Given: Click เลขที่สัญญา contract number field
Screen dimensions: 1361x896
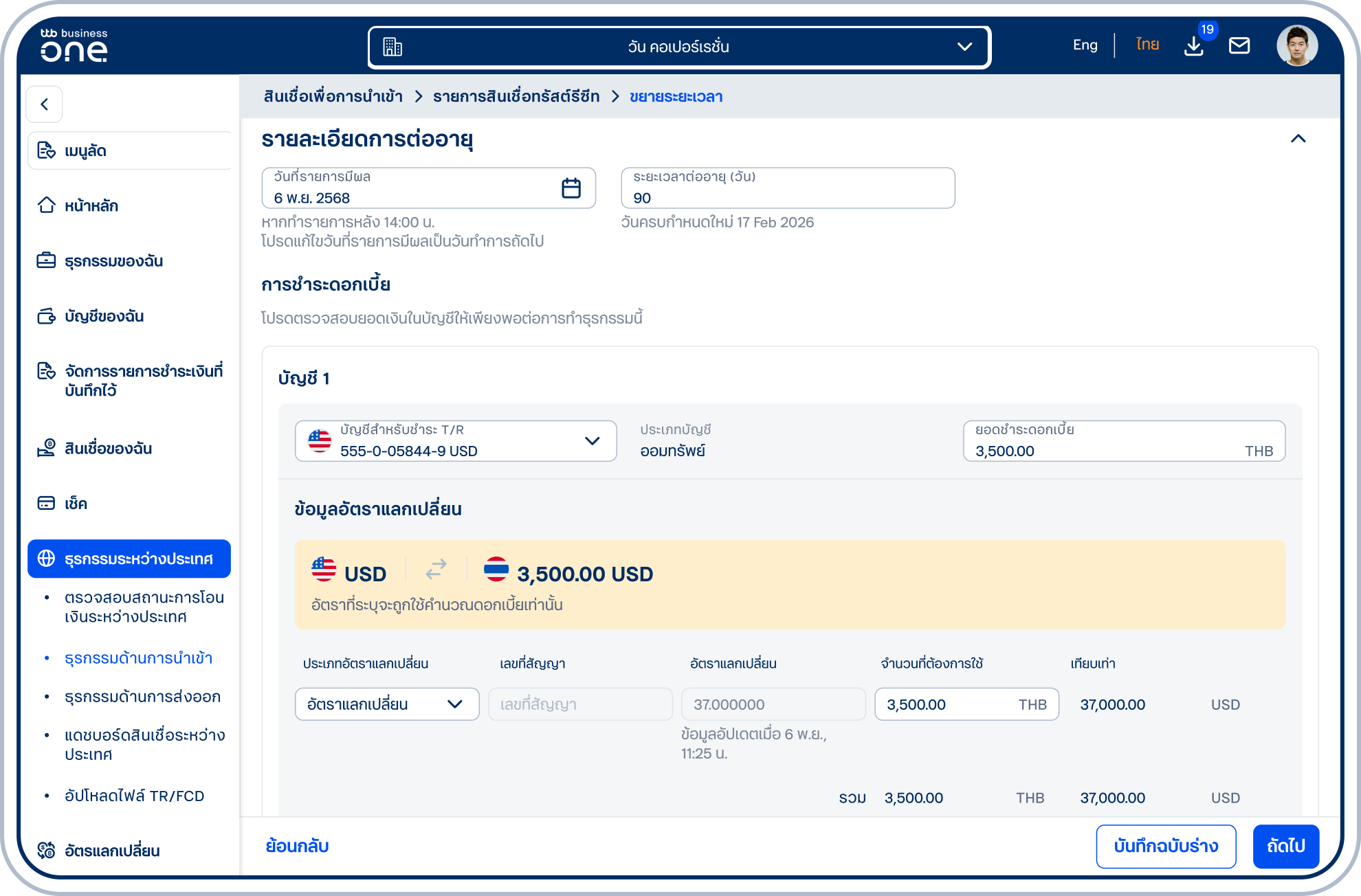Looking at the screenshot, I should [x=580, y=704].
